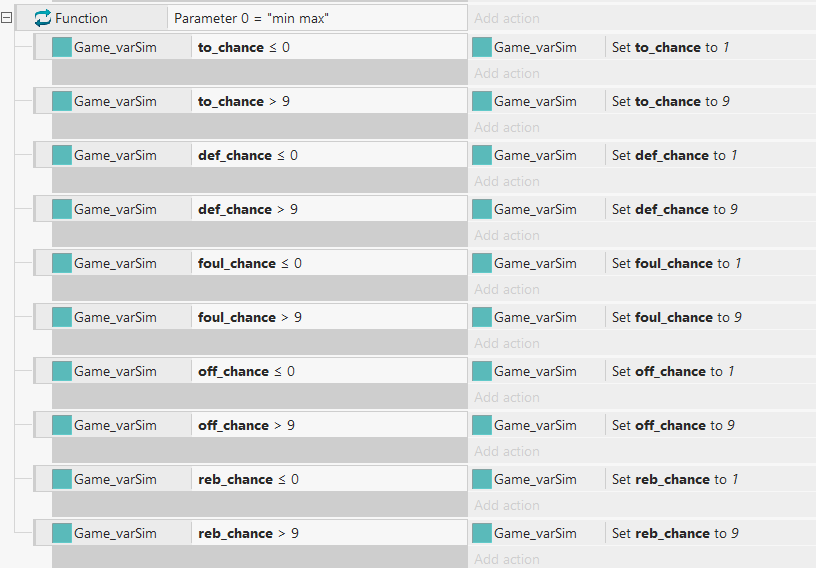Select the reb_chance > 9 condition
Image resolution: width=816 pixels, height=568 pixels.
[x=329, y=533]
